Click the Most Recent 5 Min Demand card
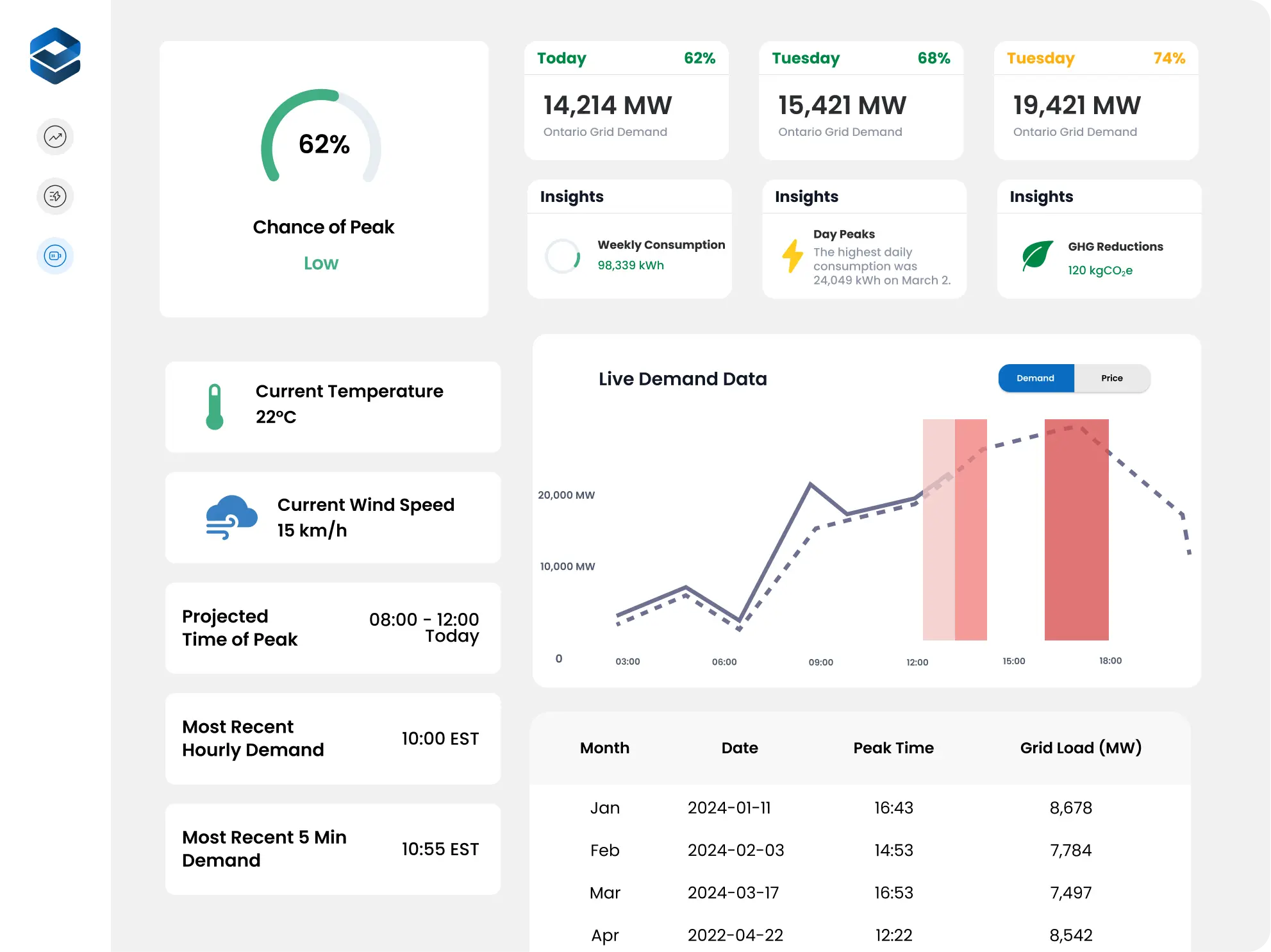The height and width of the screenshot is (952, 1271). (333, 849)
